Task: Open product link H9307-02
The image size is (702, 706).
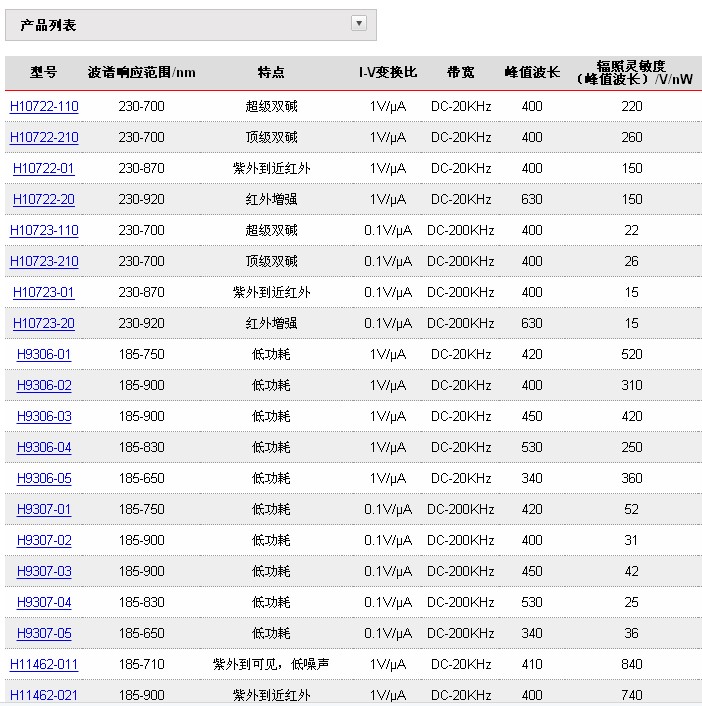Action: coord(44,540)
